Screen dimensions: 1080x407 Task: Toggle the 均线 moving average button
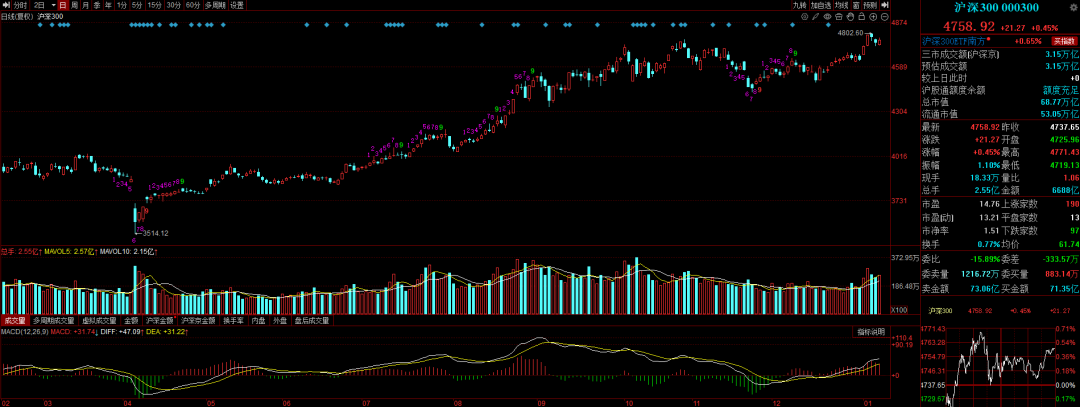point(842,5)
